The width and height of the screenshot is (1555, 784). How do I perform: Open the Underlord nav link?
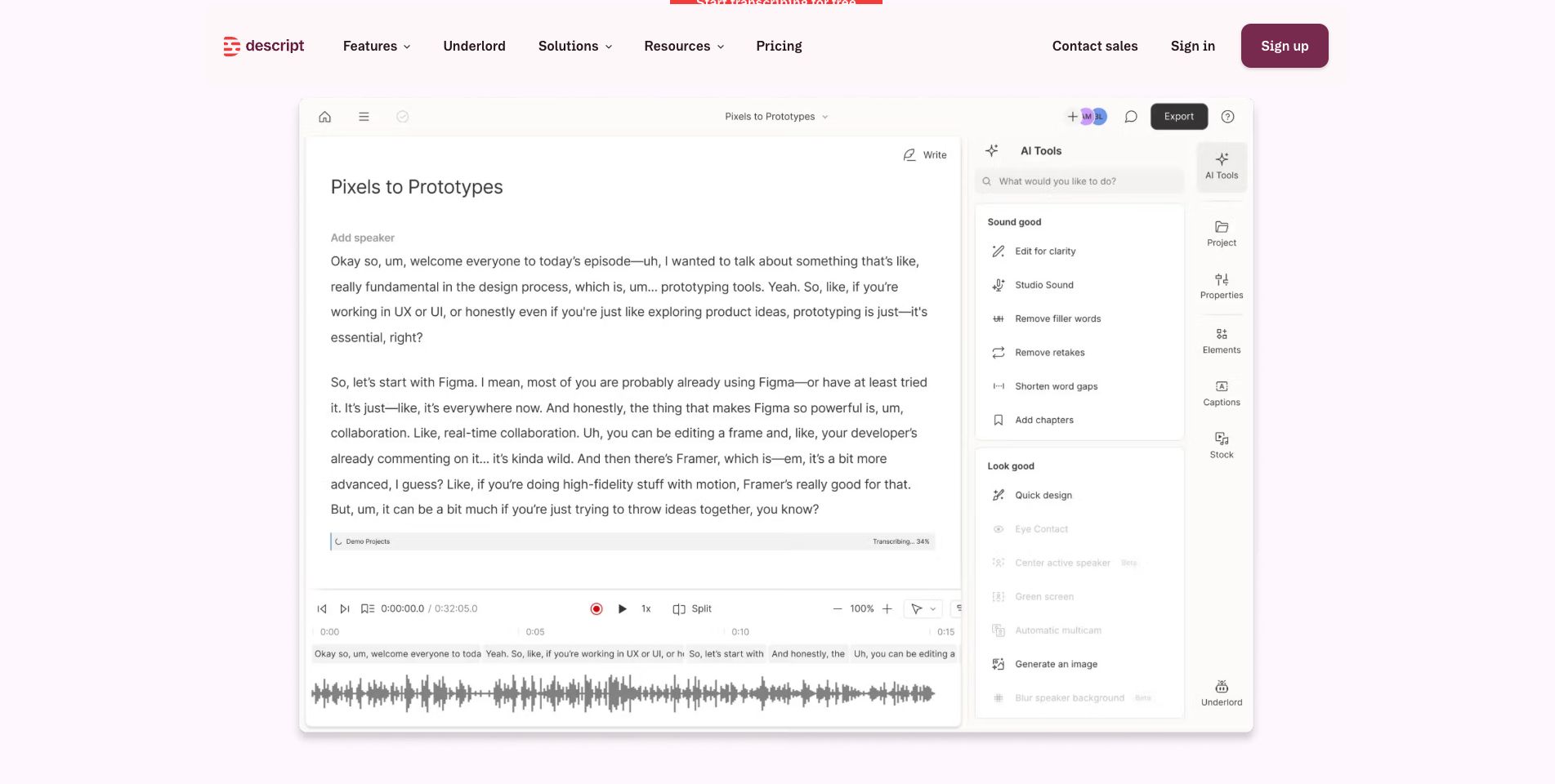point(474,46)
